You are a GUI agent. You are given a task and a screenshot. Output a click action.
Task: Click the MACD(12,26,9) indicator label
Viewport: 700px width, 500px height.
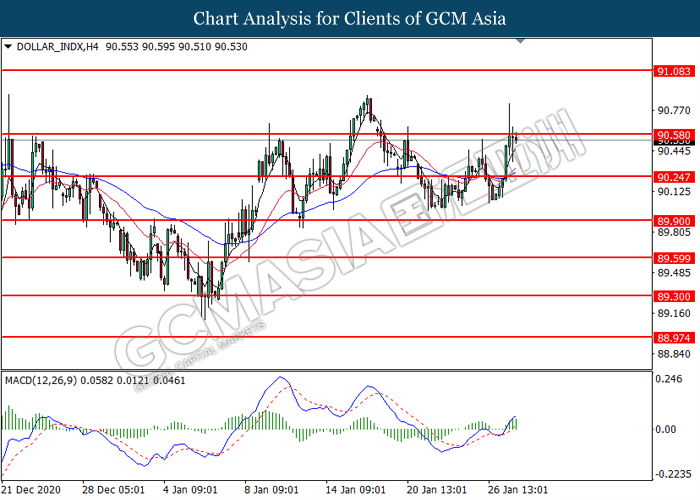(41, 381)
